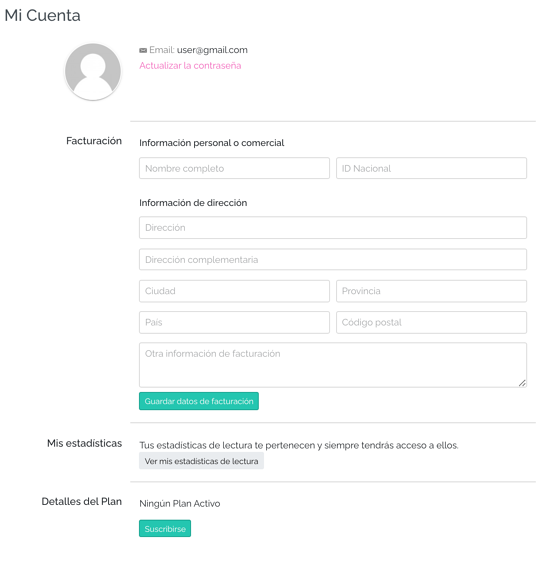The image size is (548, 564).
Task: Save with Guardar datos de facturación
Action: [199, 401]
